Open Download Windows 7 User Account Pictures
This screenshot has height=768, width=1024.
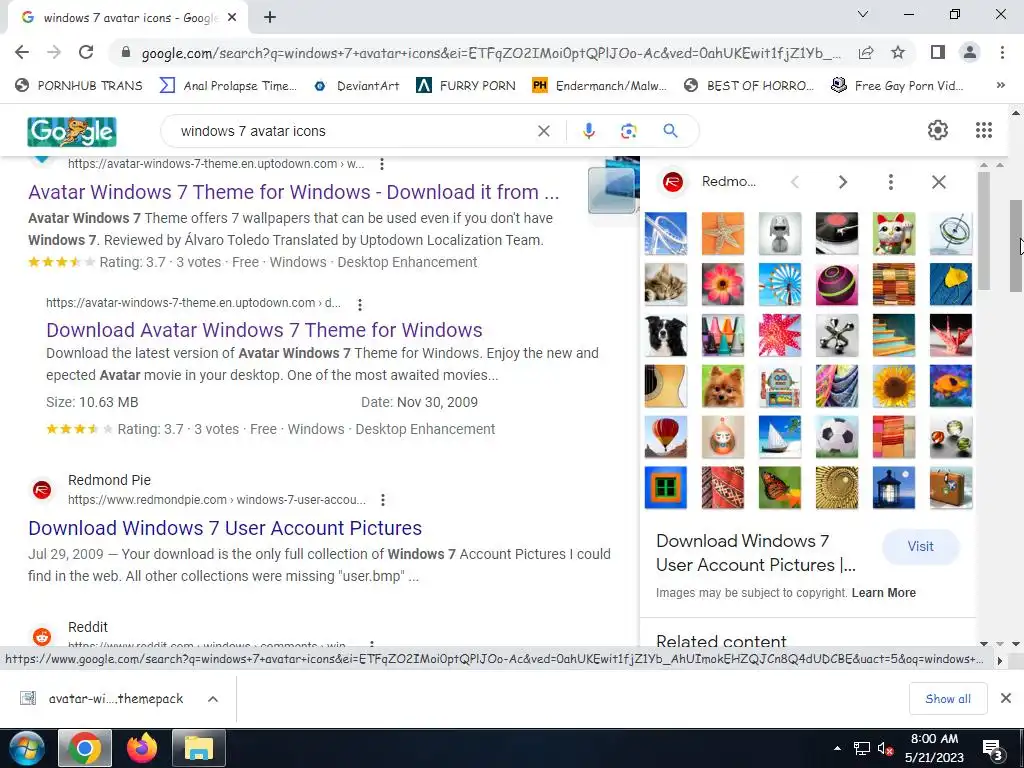coord(225,528)
